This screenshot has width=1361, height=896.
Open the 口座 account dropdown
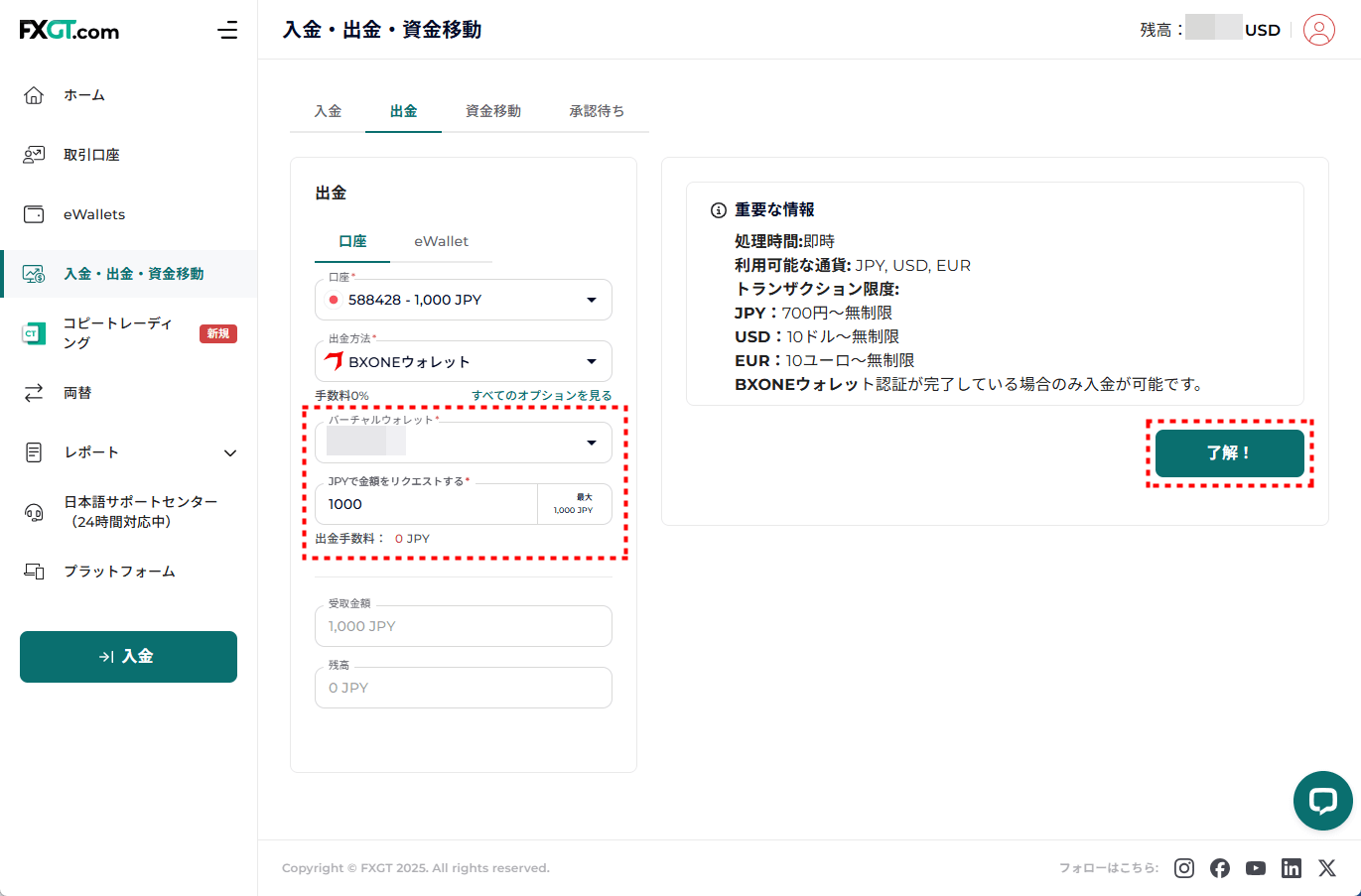(464, 300)
